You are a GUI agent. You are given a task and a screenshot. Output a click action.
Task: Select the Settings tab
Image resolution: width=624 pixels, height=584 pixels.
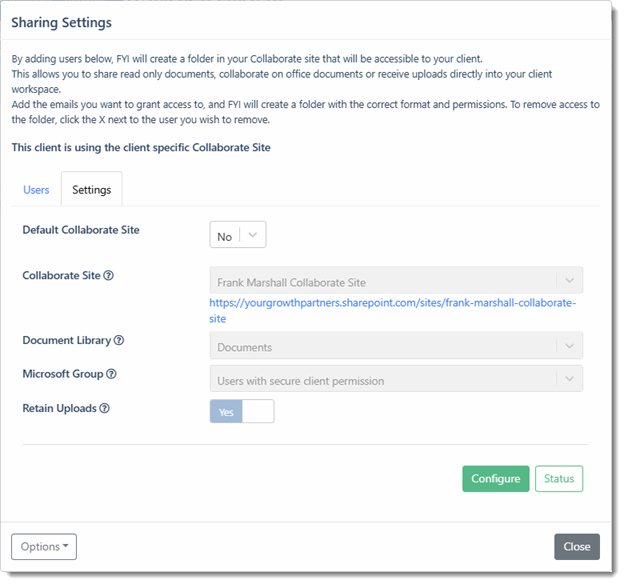[x=92, y=189]
